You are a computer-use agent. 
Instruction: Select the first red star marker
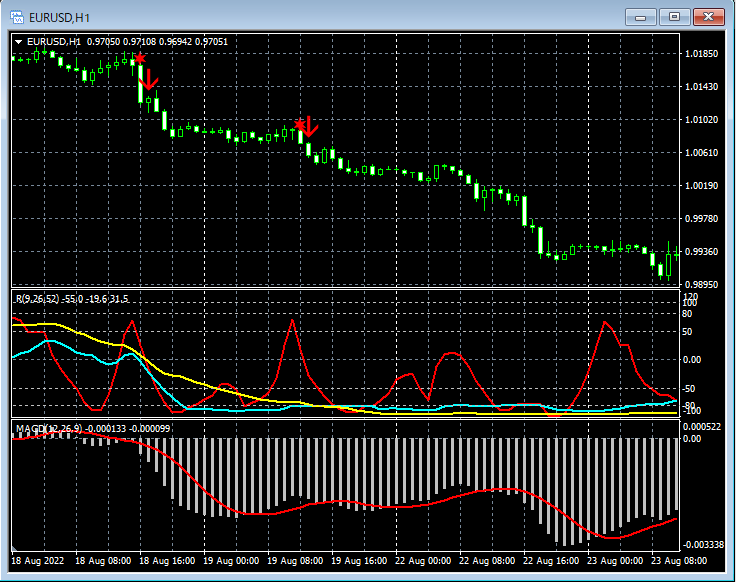pos(140,59)
